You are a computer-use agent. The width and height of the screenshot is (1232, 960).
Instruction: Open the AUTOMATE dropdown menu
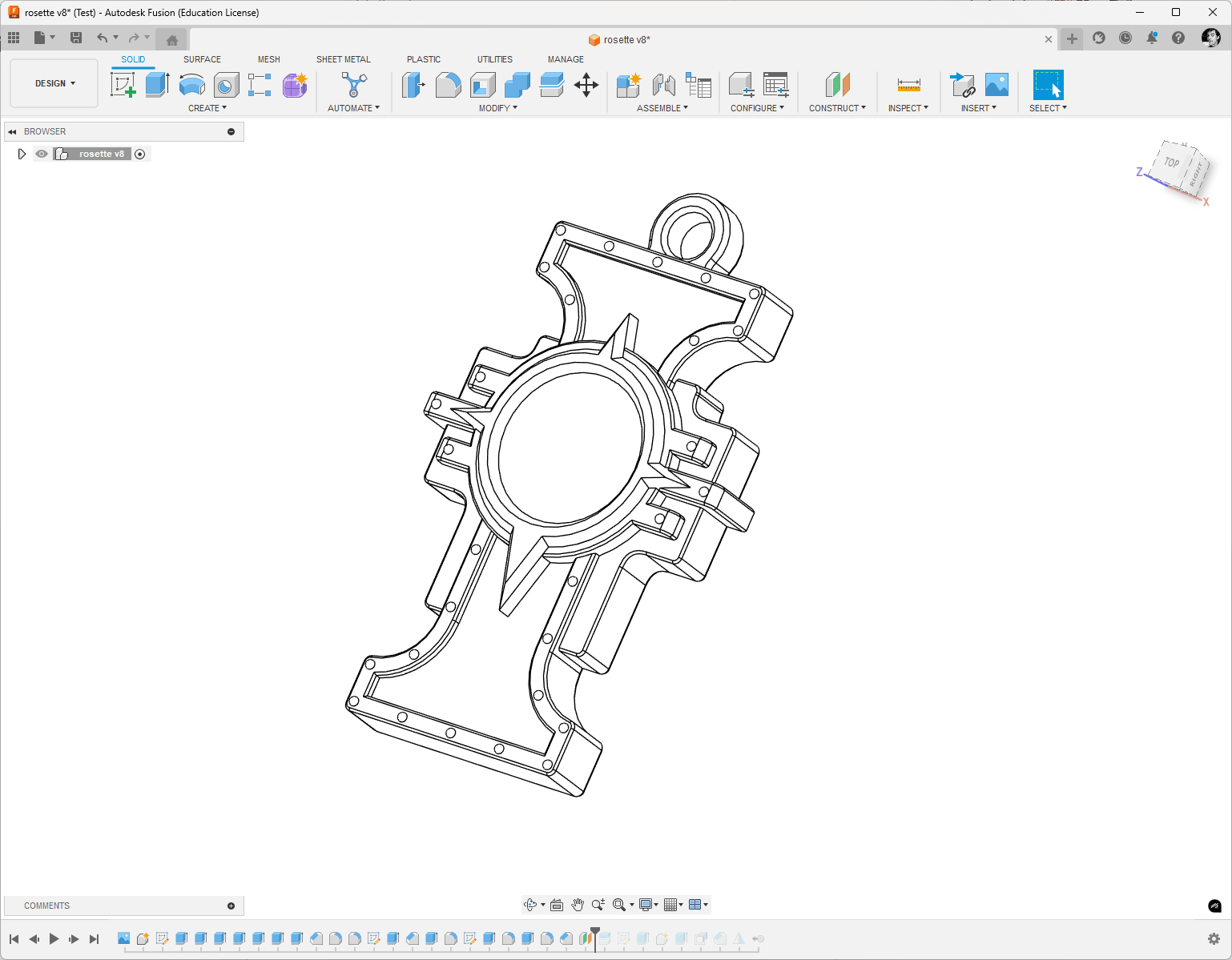point(353,108)
